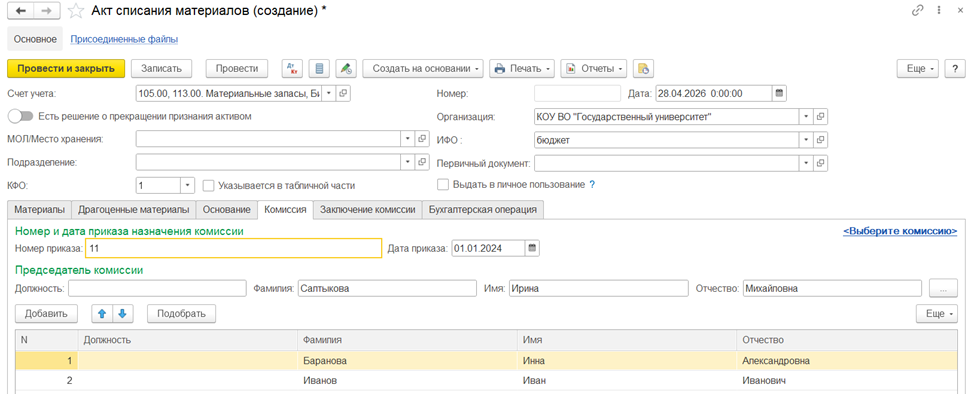The height and width of the screenshot is (394, 974).
Task: Switch to Основание tab
Action: (x=226, y=209)
